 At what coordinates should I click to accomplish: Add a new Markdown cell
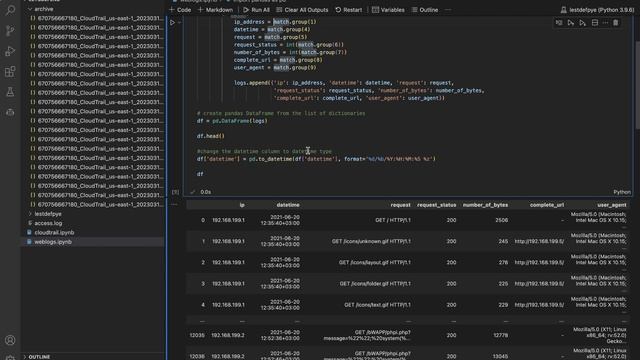215,10
